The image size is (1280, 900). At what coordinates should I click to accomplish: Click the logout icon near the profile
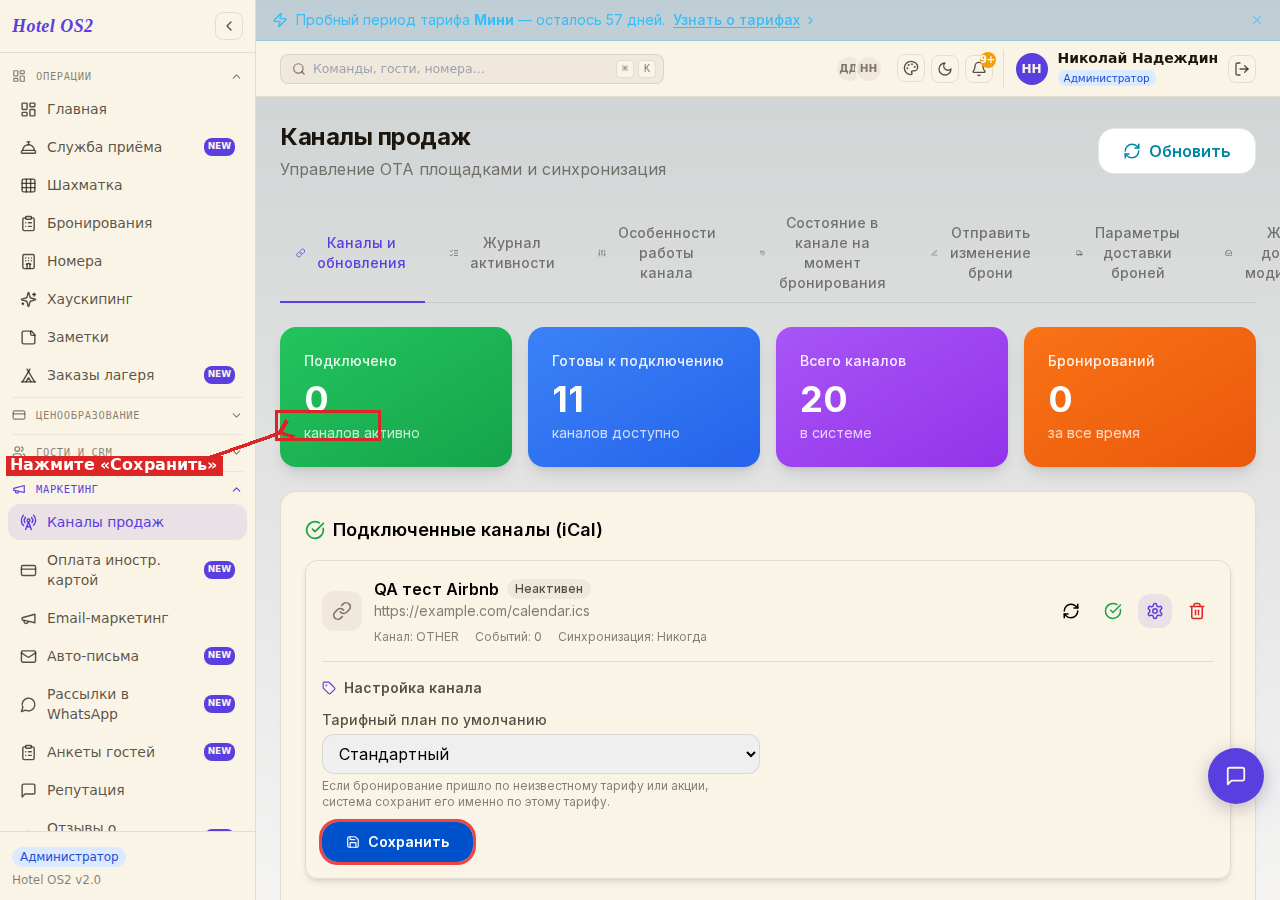(1242, 68)
